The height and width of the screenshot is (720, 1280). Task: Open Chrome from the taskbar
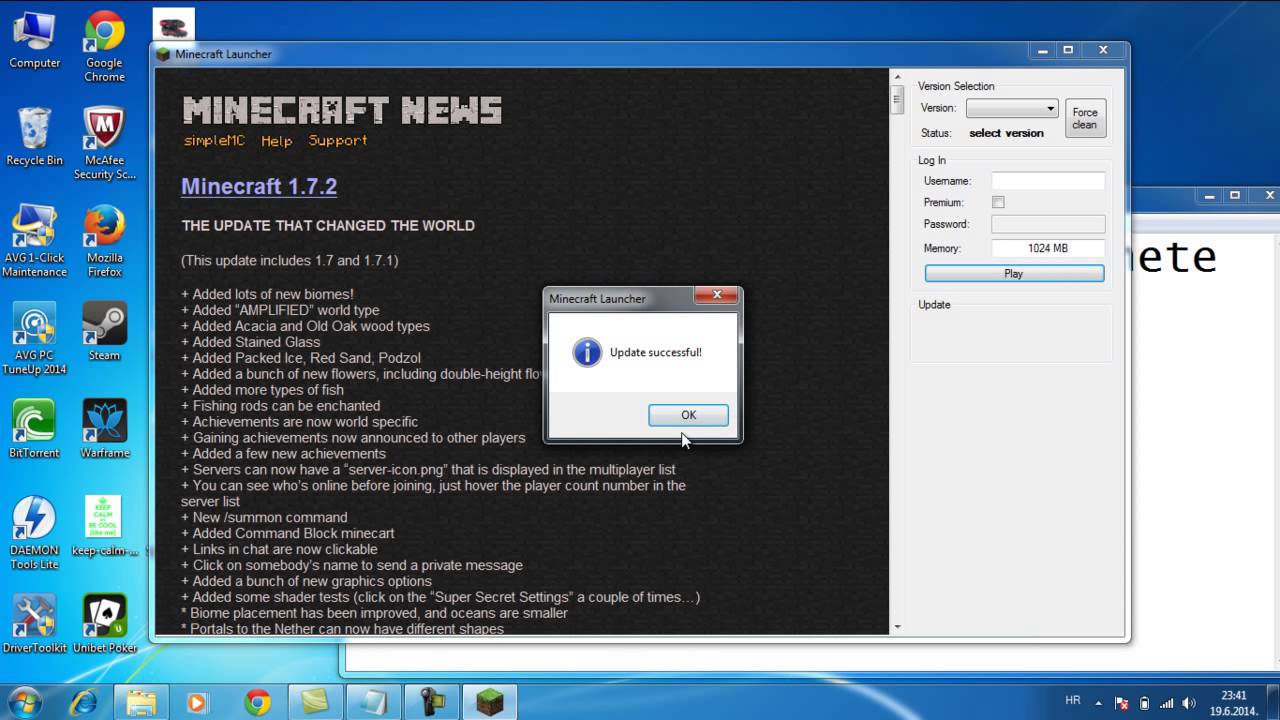[257, 702]
